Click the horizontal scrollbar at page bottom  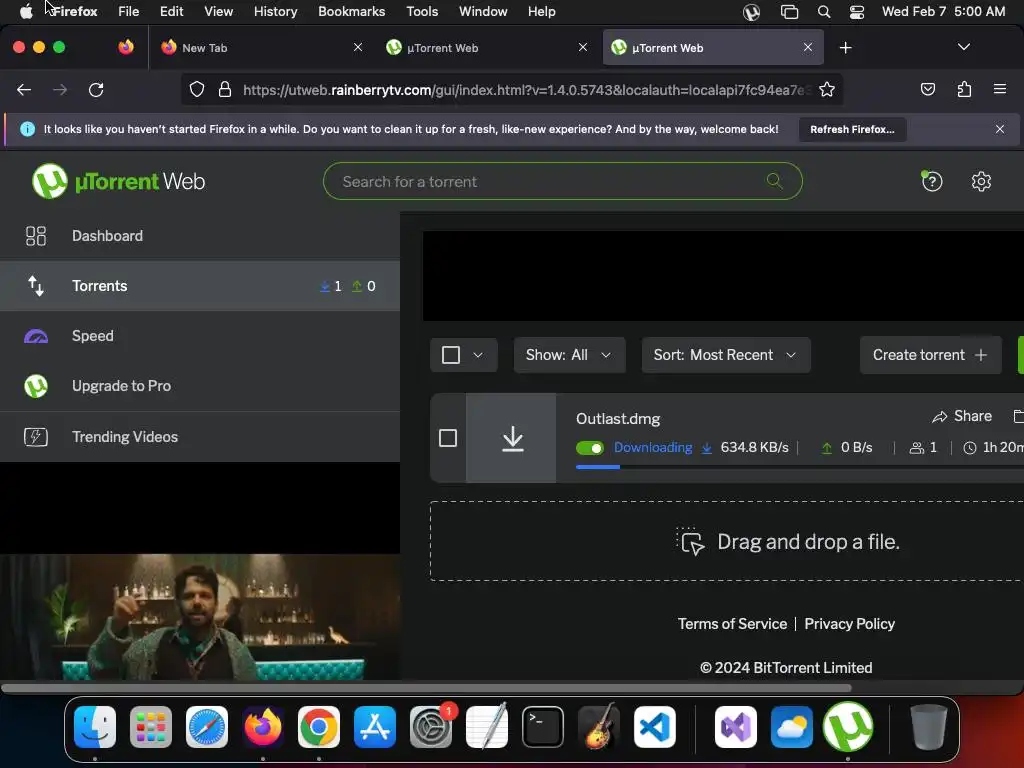pos(426,688)
